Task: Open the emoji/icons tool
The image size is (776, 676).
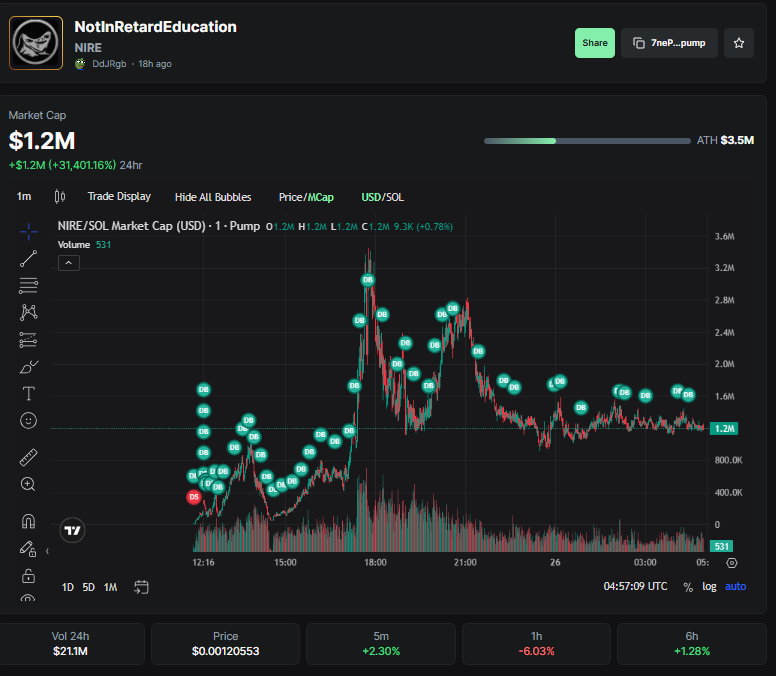Action: (29, 421)
